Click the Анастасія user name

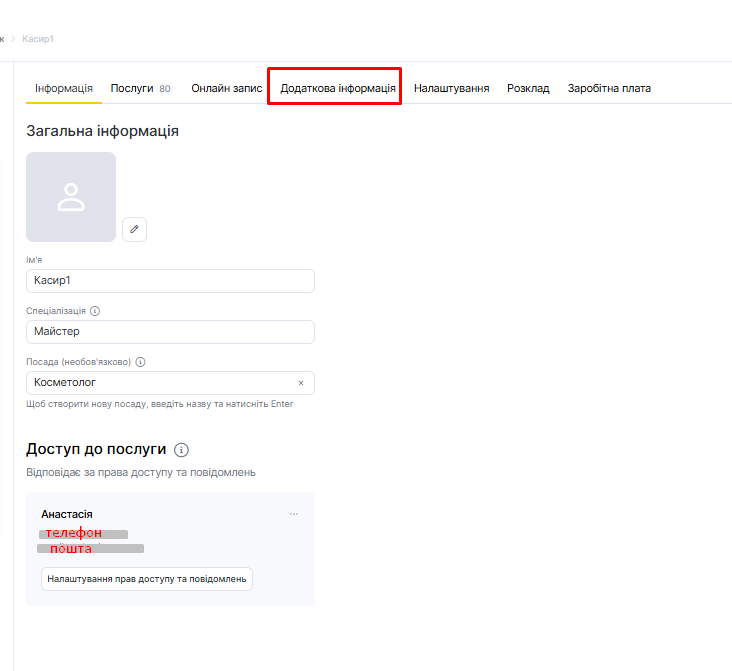[x=67, y=514]
